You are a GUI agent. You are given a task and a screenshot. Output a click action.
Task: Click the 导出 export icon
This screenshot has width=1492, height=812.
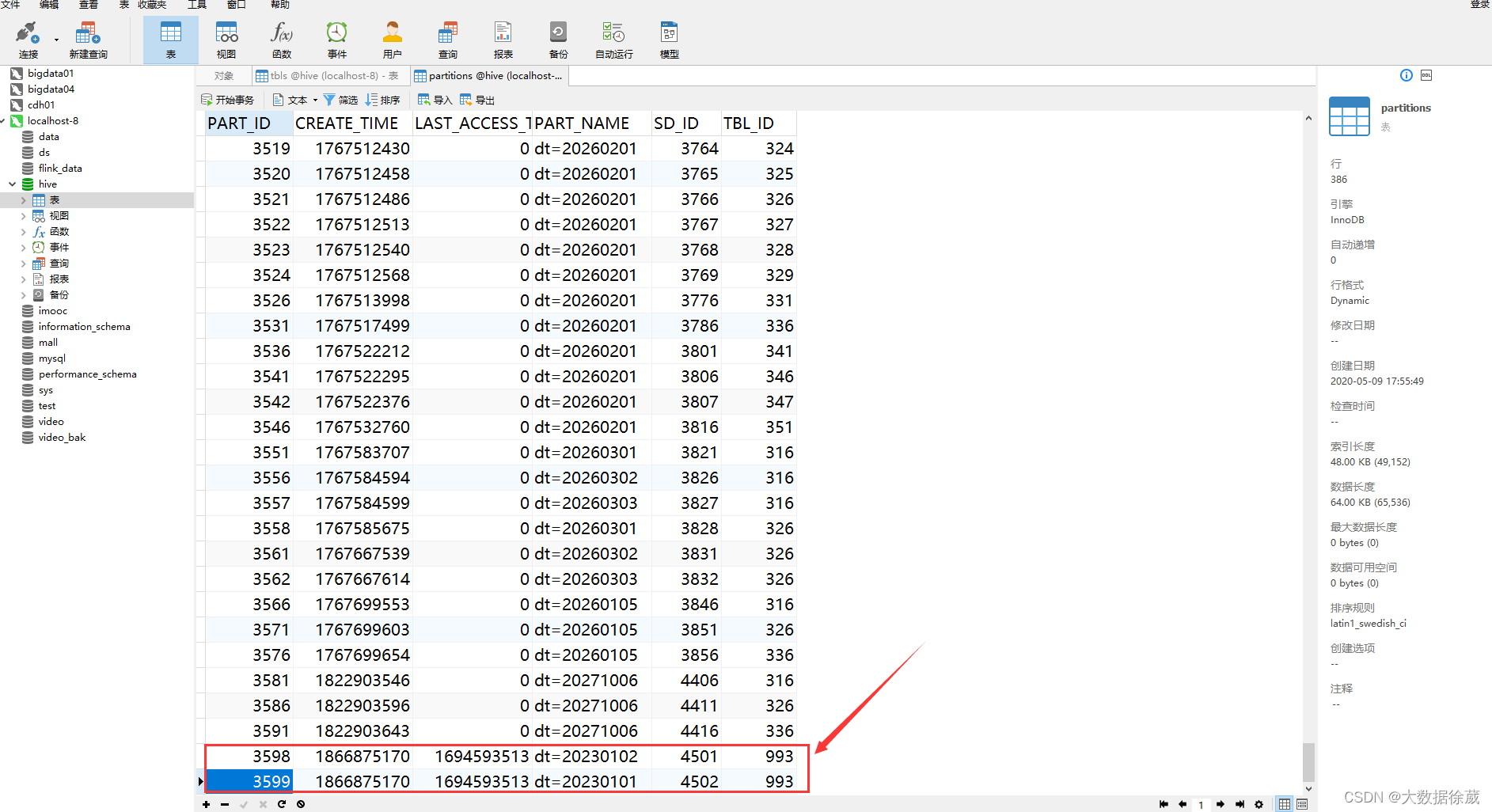[x=466, y=100]
